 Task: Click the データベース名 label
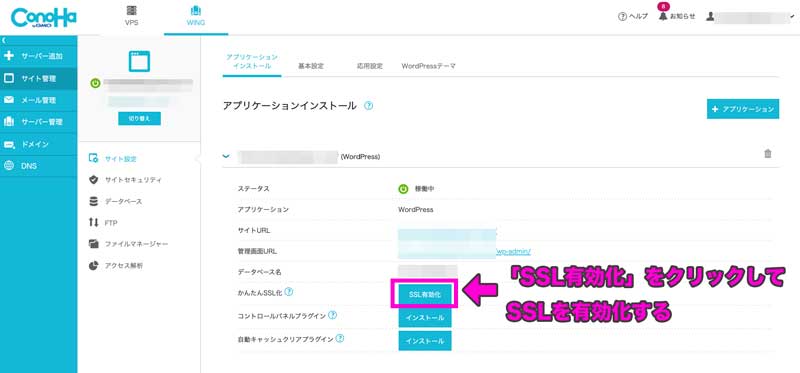pyautogui.click(x=259, y=272)
